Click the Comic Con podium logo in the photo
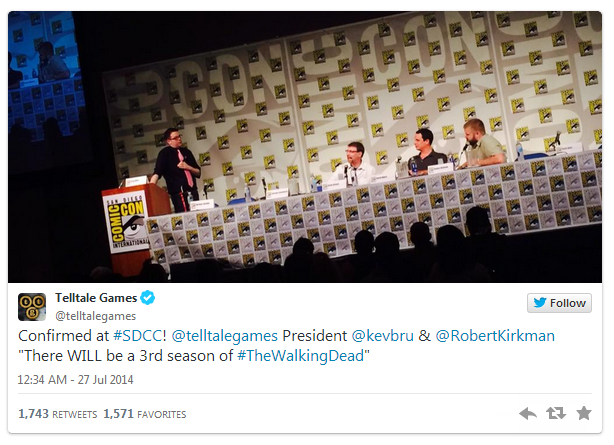The image size is (614, 445). tap(126, 222)
